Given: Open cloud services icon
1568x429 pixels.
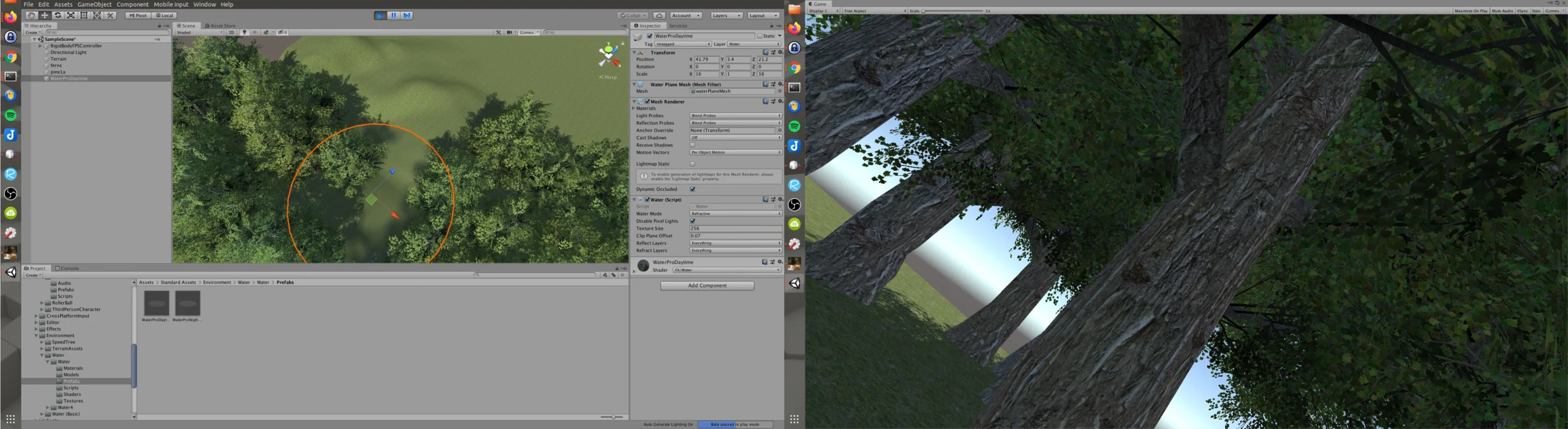Looking at the screenshot, I should (659, 15).
